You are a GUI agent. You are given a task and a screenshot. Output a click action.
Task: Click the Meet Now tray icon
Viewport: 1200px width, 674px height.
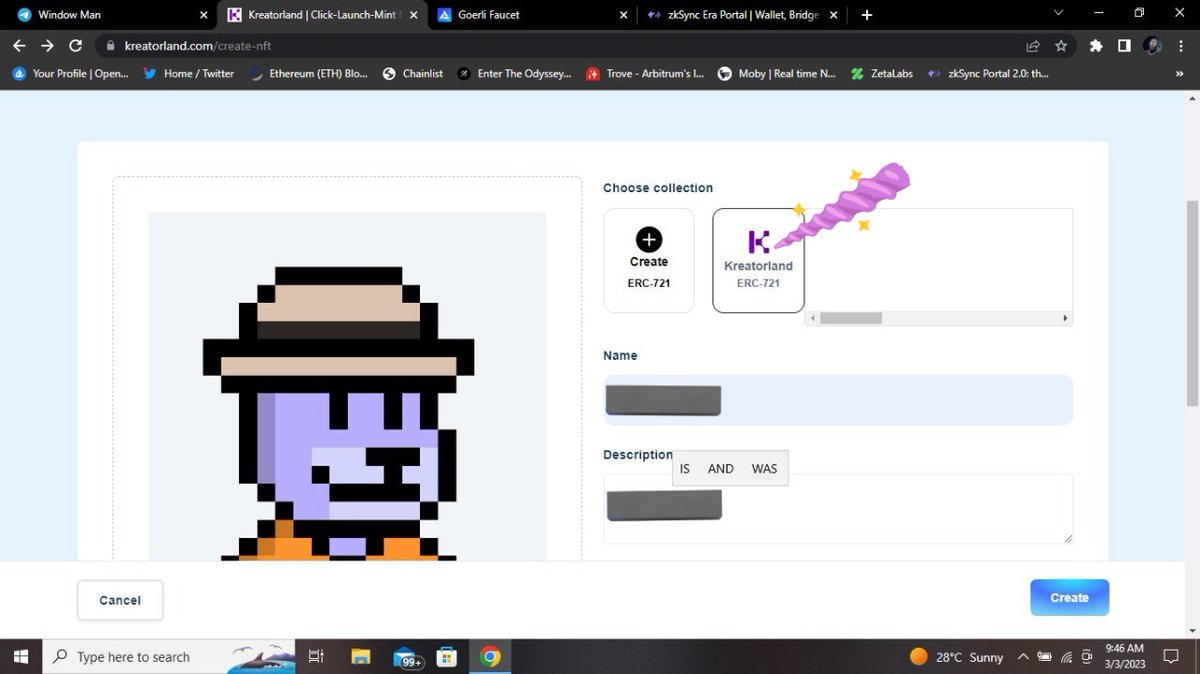(1088, 657)
